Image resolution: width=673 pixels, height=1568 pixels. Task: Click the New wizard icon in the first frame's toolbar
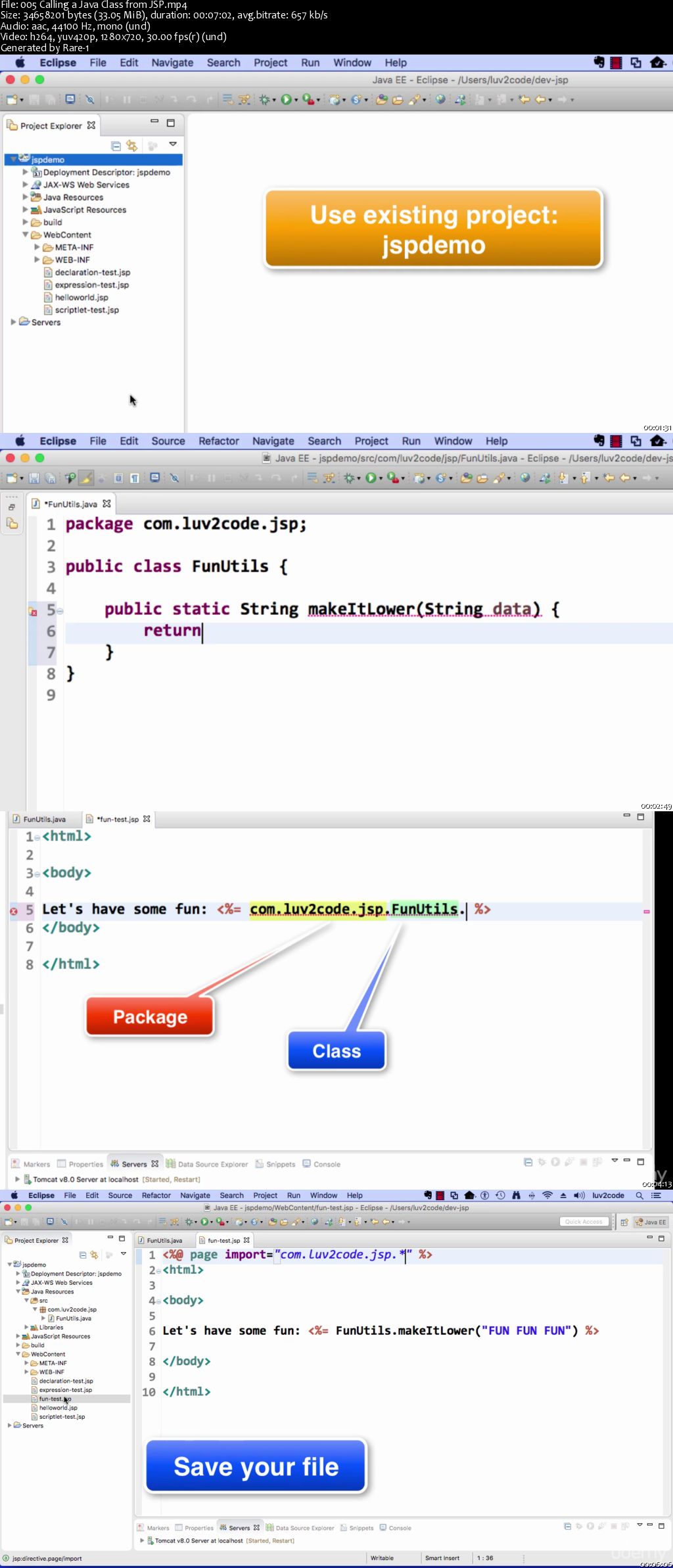[x=11, y=100]
